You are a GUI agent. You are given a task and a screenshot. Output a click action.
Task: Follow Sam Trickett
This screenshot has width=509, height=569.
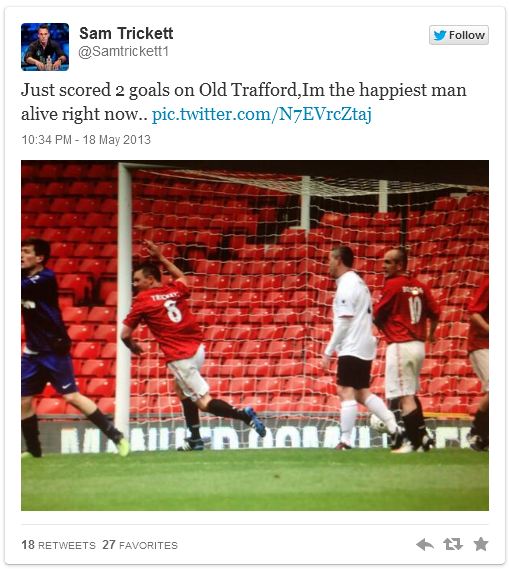[459, 35]
